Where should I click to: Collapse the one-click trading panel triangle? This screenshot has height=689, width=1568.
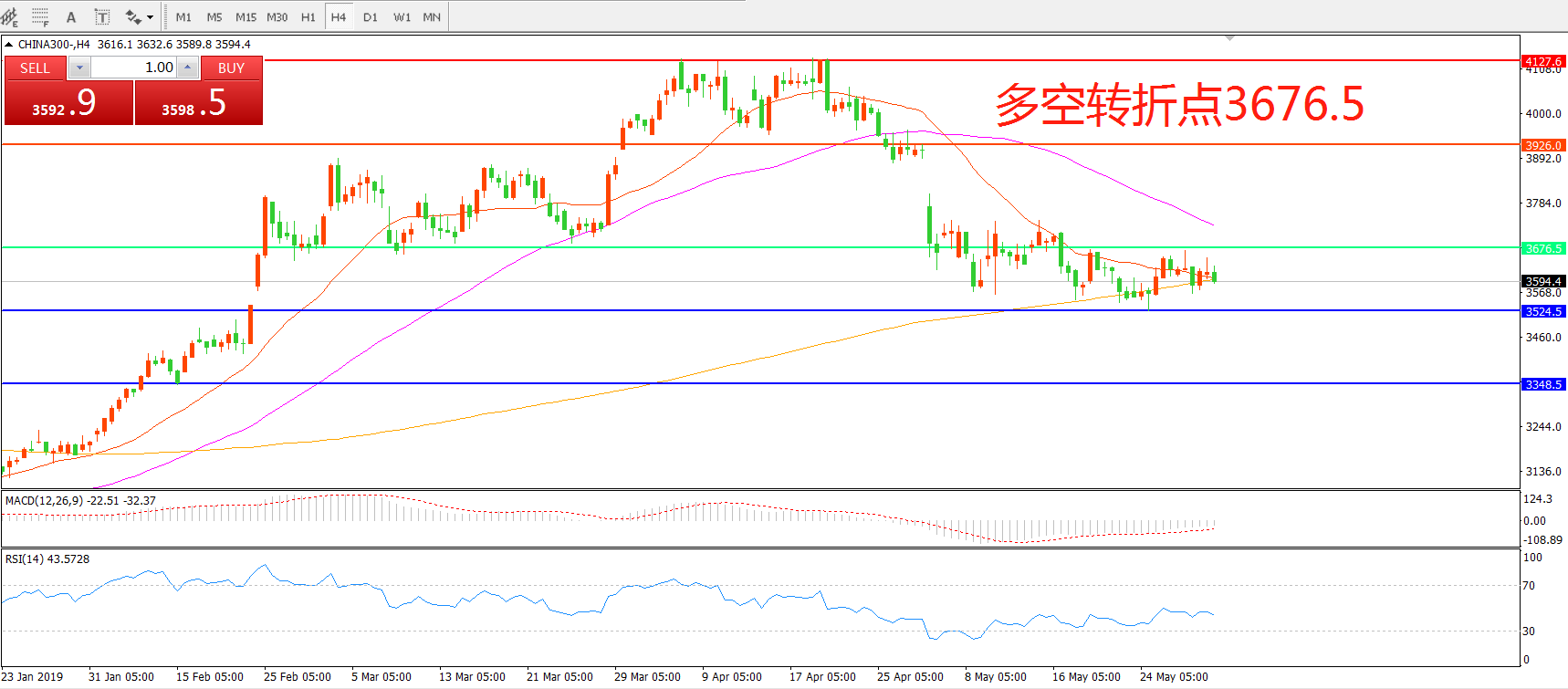[9, 44]
